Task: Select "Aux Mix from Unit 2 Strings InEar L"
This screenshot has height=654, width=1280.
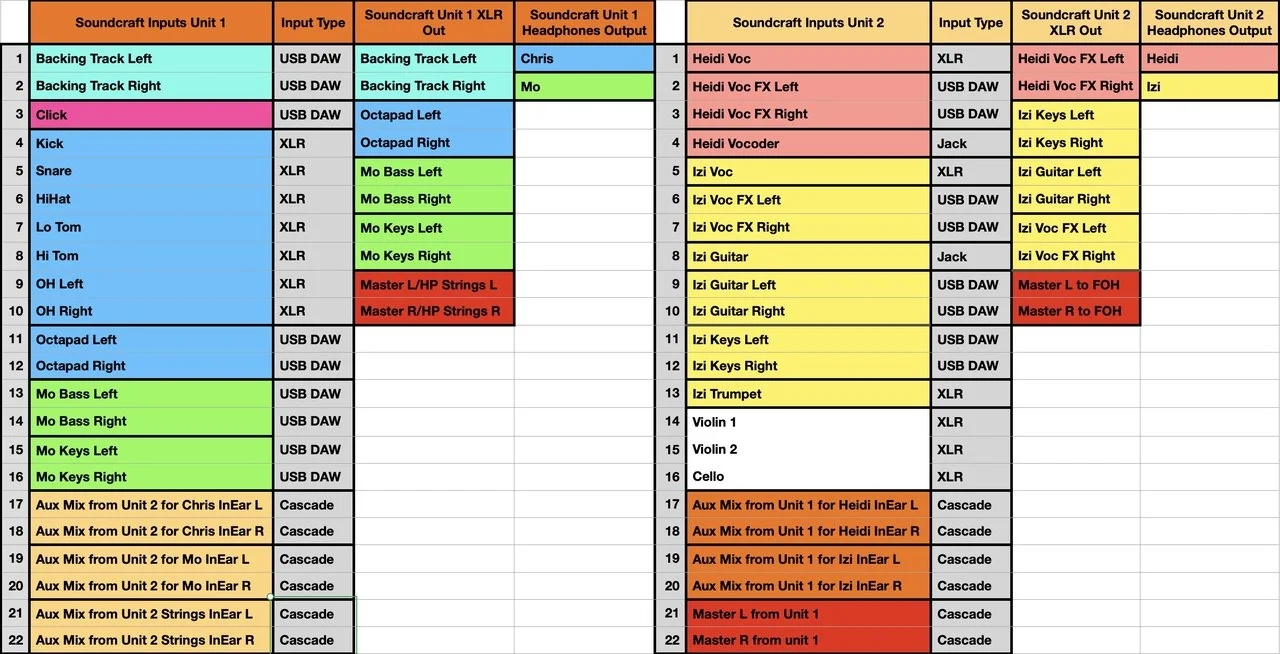Action: (151, 614)
